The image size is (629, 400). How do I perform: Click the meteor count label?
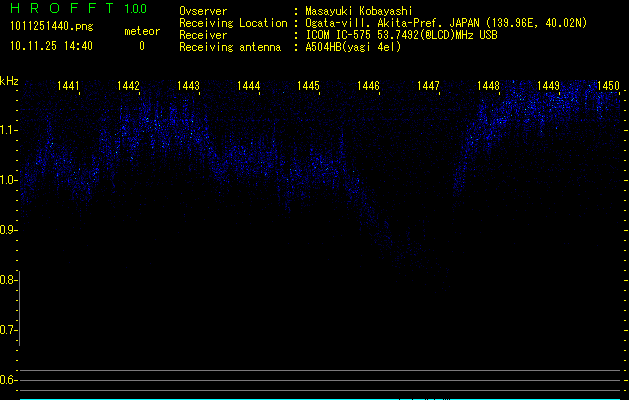[142, 31]
